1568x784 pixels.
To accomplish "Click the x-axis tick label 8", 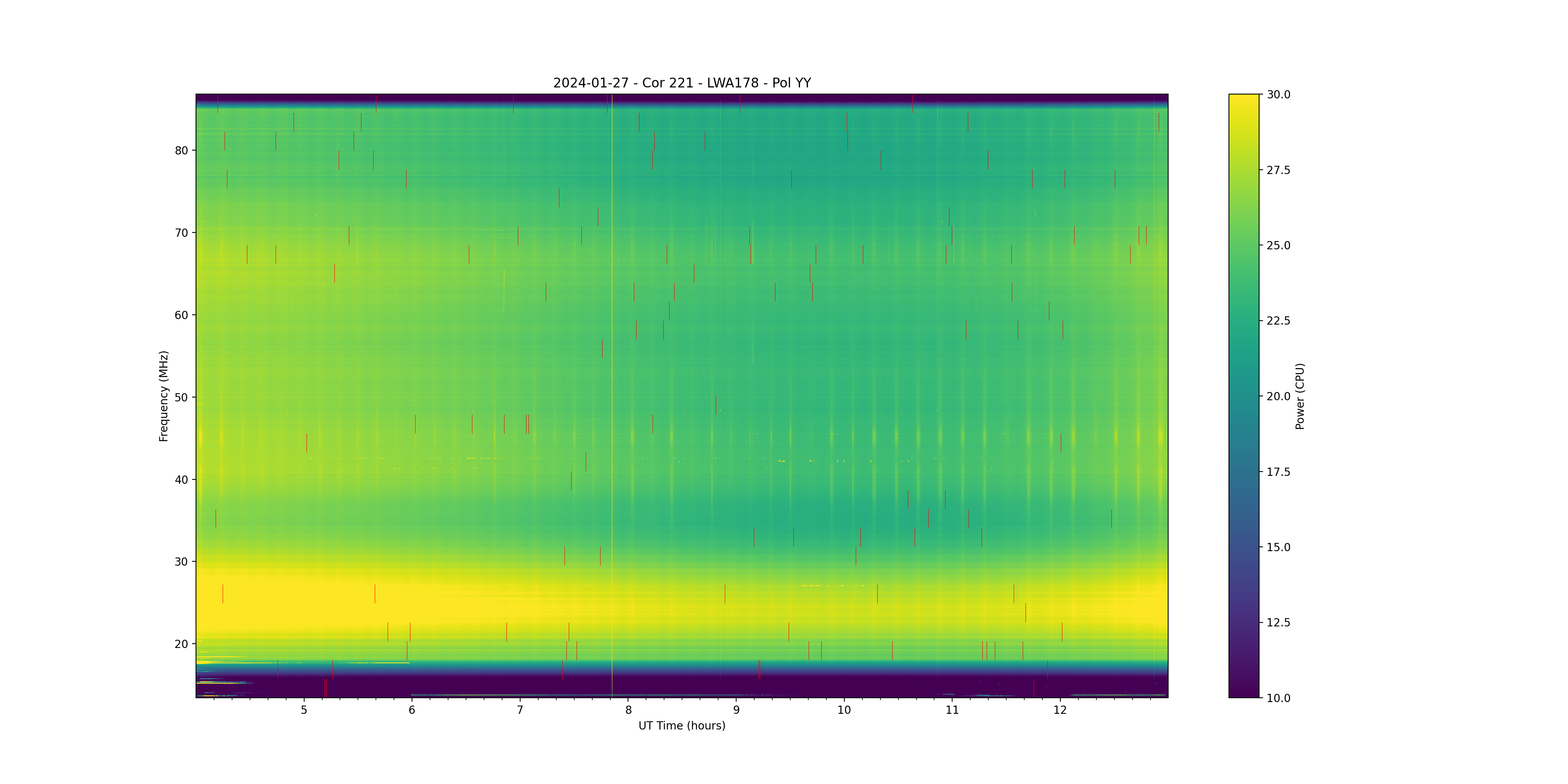I will click(628, 710).
